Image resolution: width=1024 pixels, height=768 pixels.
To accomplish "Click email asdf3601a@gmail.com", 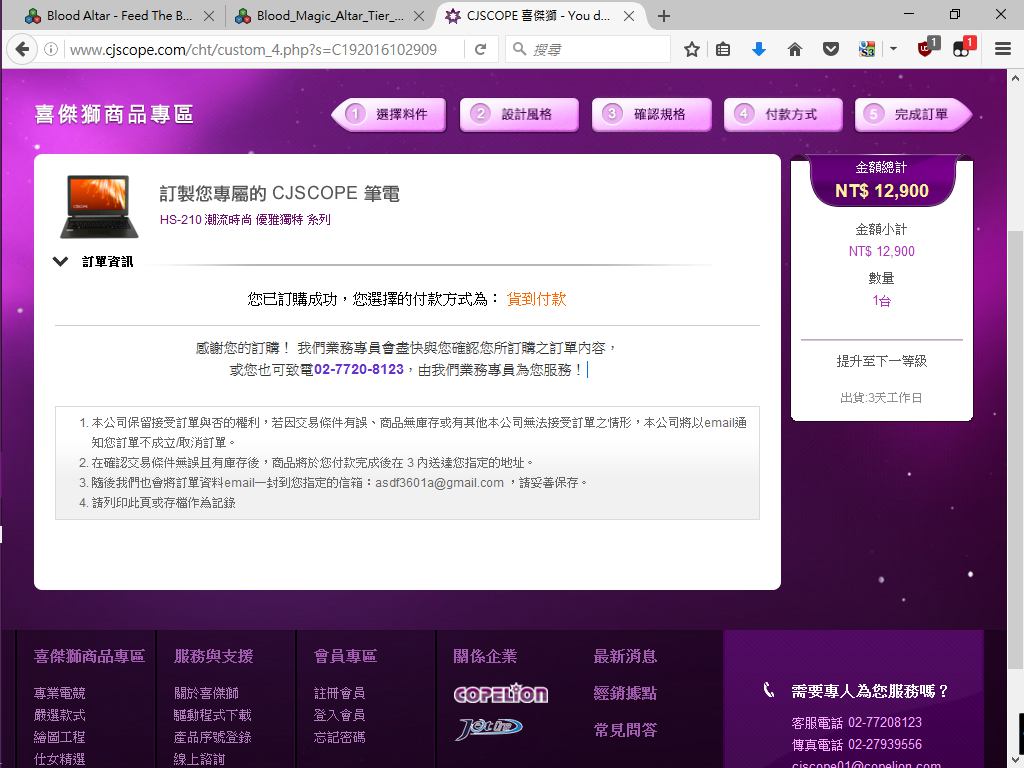I will coord(440,483).
